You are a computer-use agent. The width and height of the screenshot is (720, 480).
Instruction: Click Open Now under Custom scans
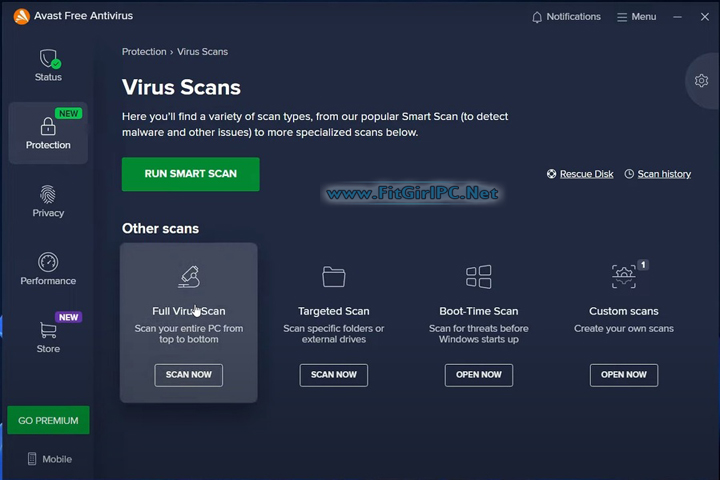624,374
